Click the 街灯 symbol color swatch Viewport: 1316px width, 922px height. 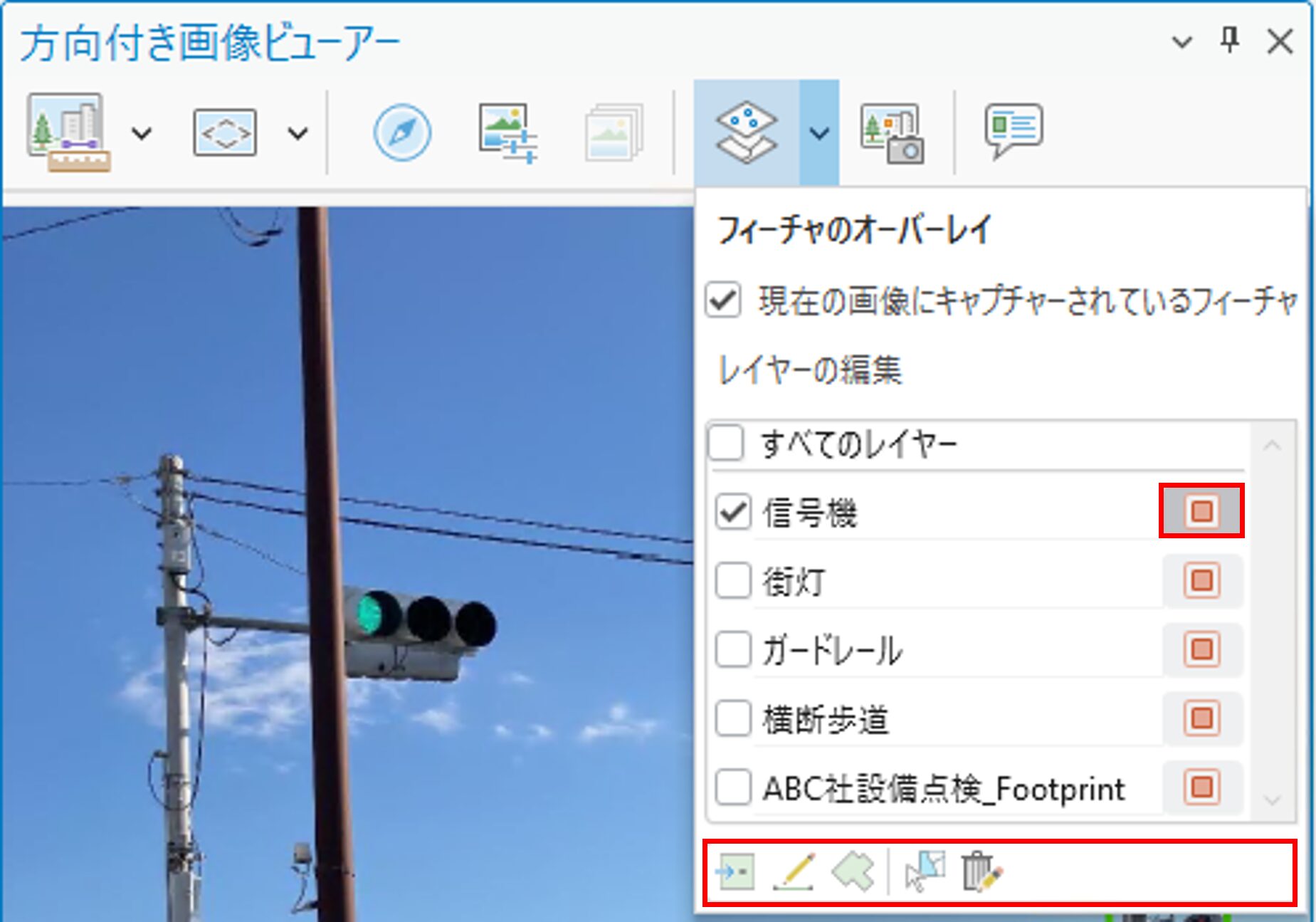[x=1201, y=580]
